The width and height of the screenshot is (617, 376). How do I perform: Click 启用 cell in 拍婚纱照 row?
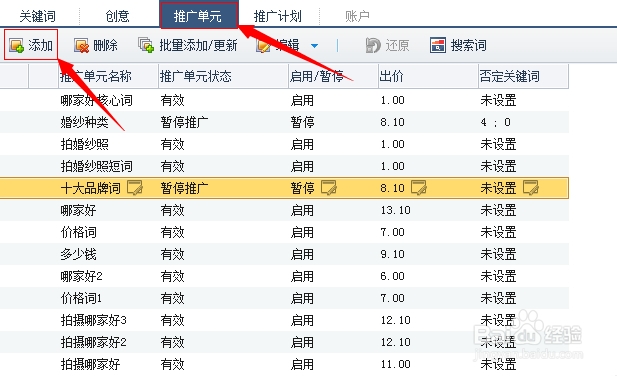[302, 144]
